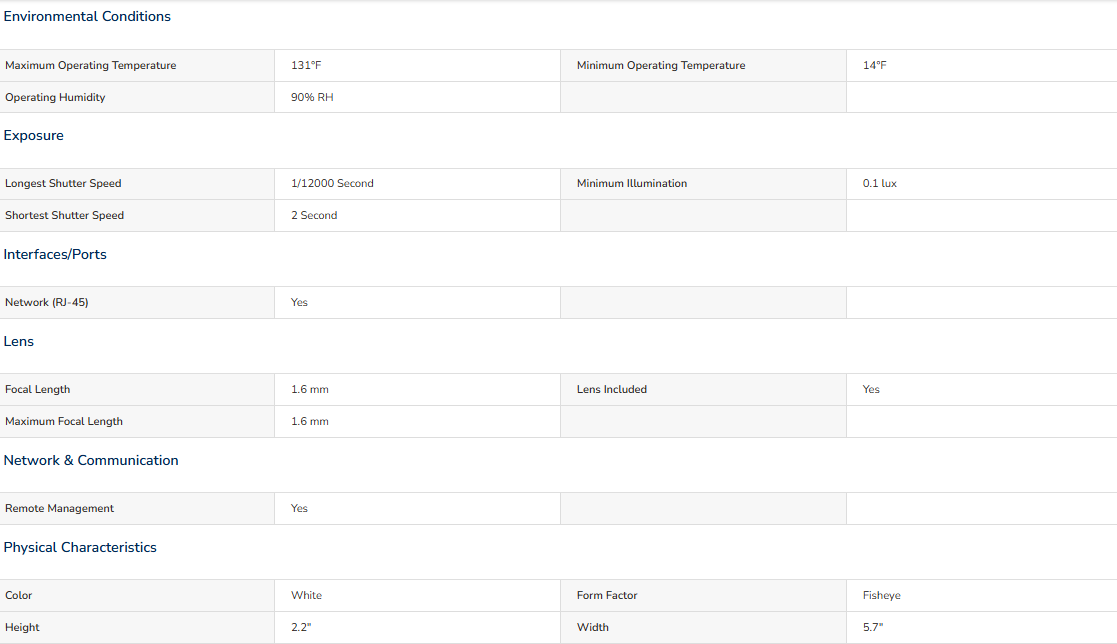Click the Network & Communication heading

tap(91, 461)
